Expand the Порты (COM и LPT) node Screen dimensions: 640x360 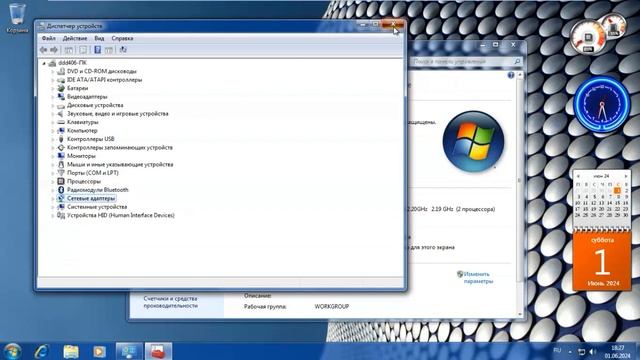(53, 173)
